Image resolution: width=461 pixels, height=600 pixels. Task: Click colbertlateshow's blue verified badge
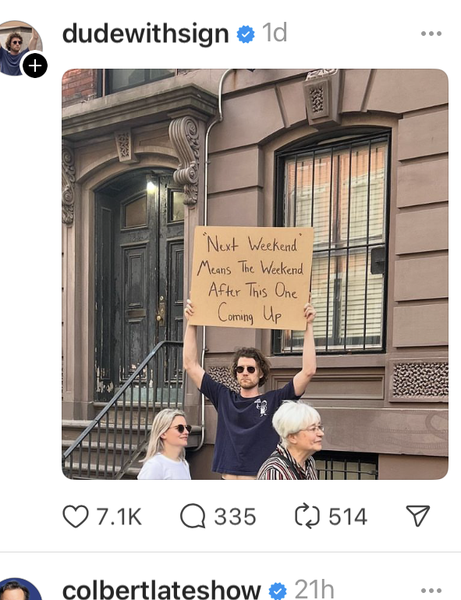pos(278,591)
